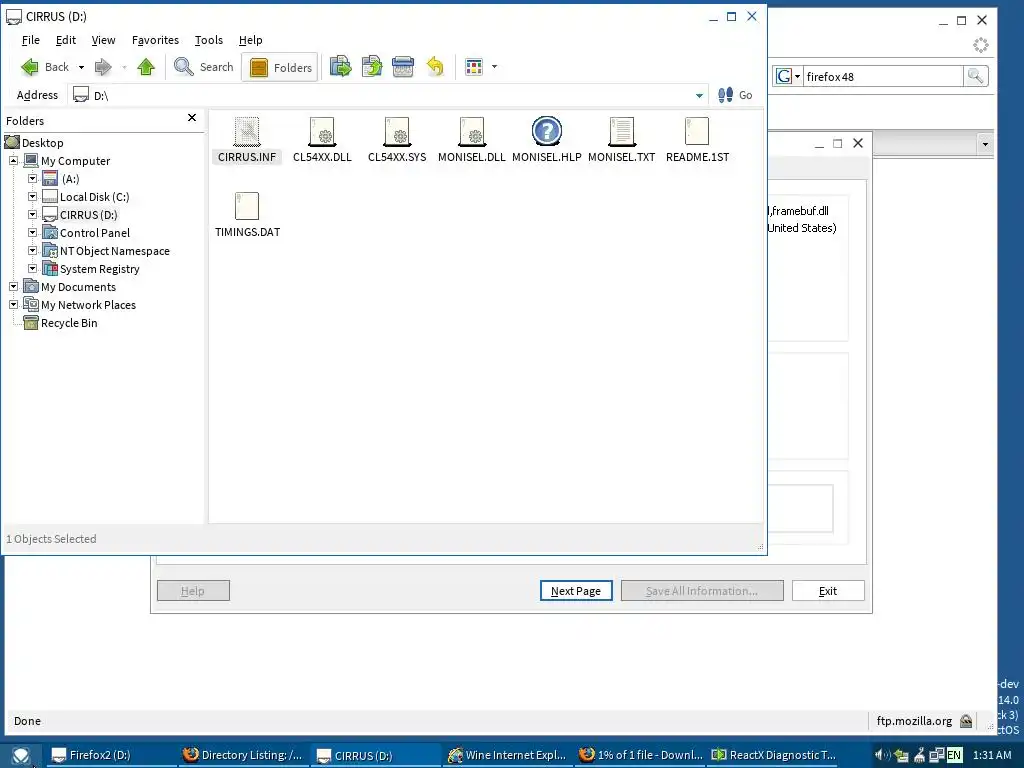Open the Favorites menu
The height and width of the screenshot is (768, 1024).
pyautogui.click(x=155, y=40)
